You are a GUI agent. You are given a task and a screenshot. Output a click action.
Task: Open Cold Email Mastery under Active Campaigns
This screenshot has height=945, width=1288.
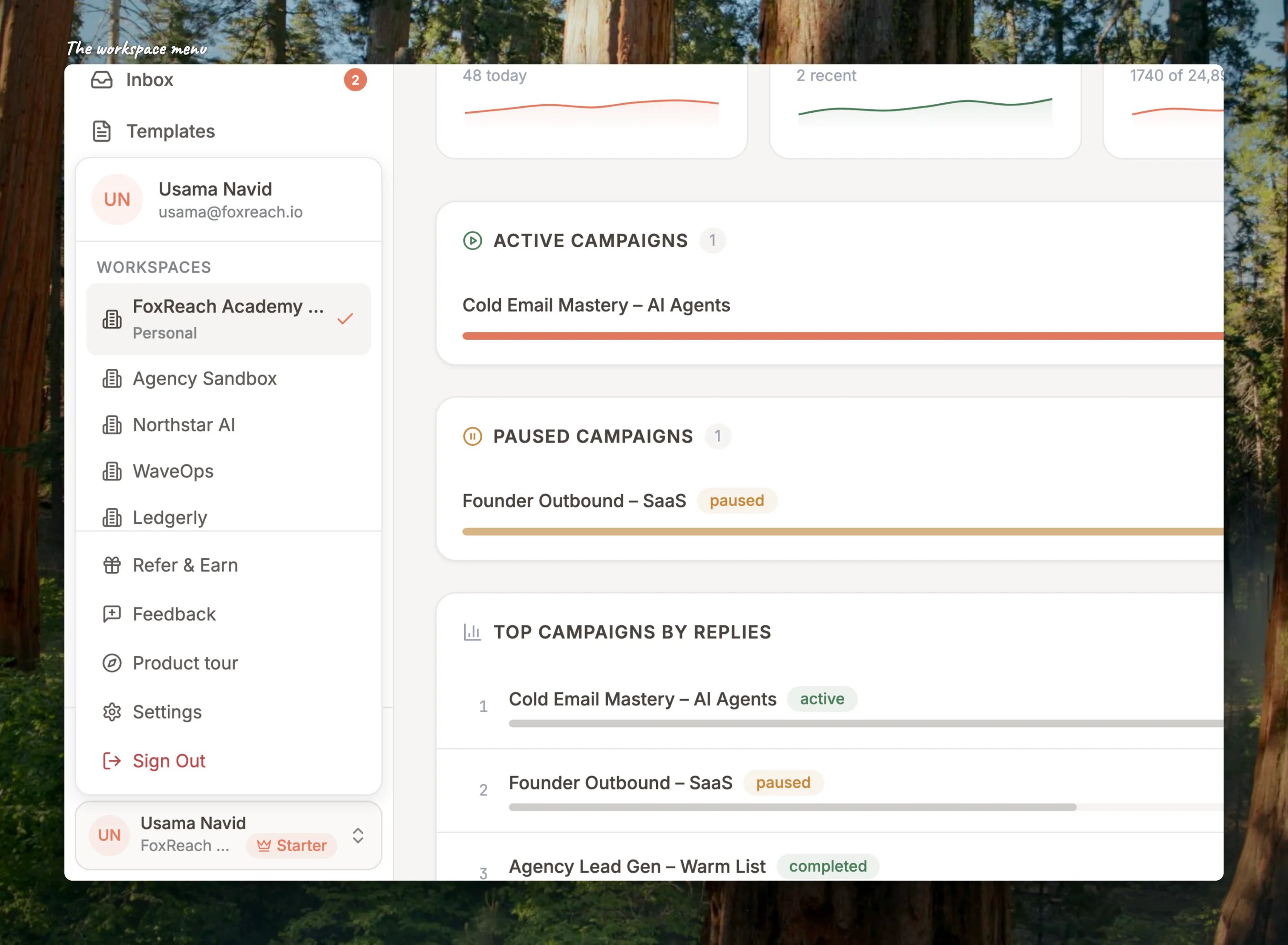click(x=596, y=305)
